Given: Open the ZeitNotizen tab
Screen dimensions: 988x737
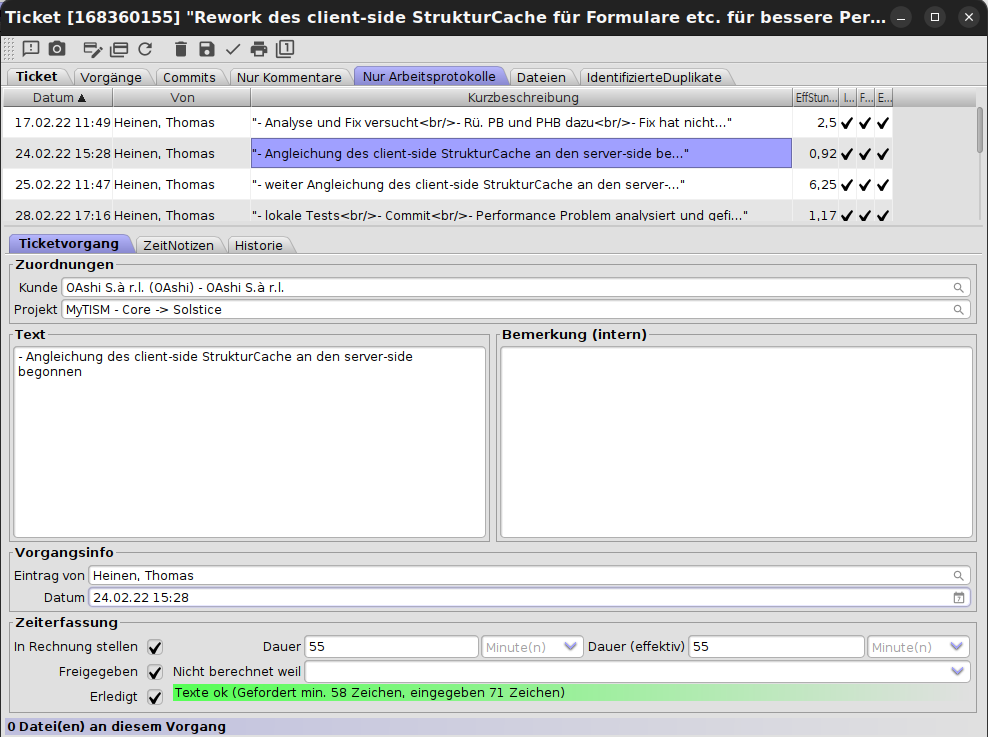Looking at the screenshot, I should [x=176, y=245].
